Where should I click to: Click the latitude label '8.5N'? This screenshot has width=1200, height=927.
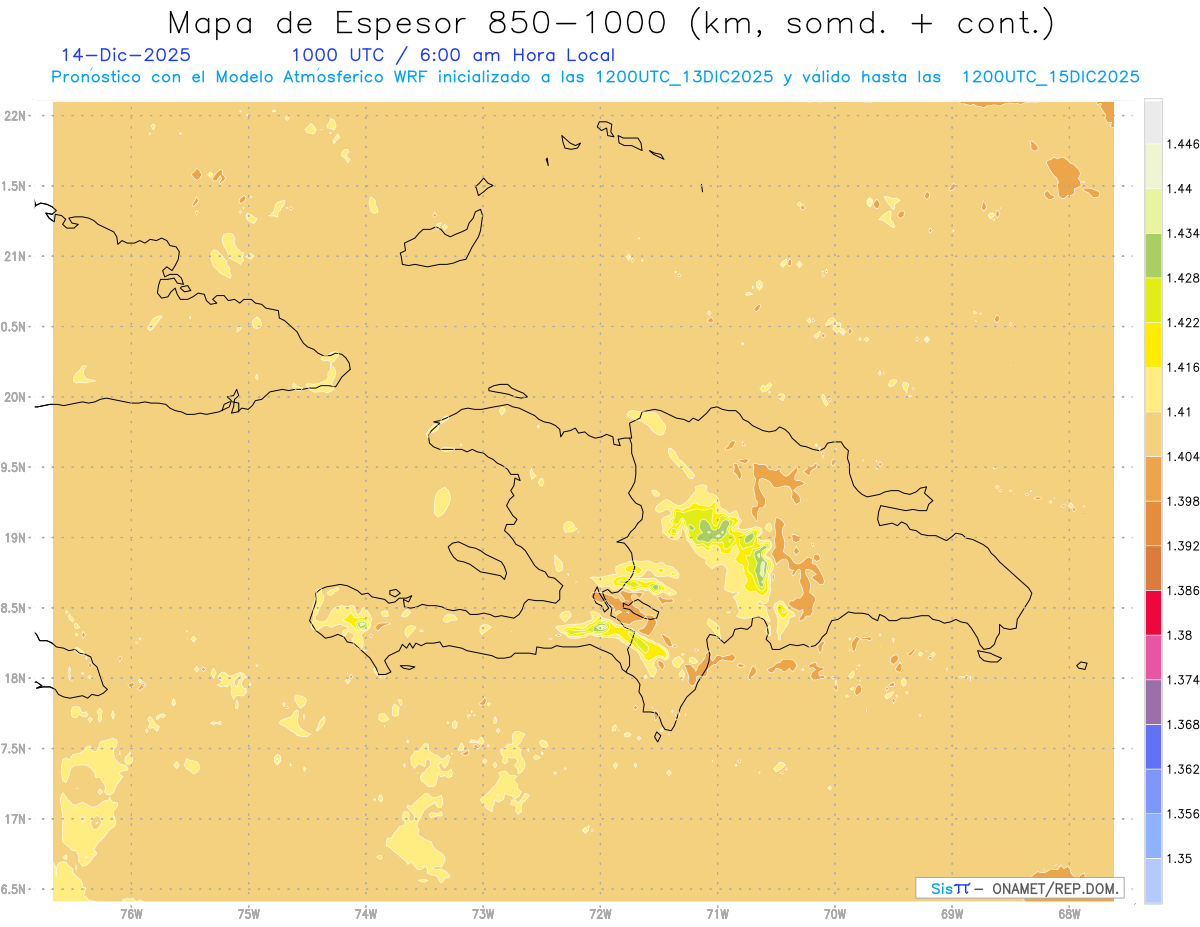pos(15,608)
